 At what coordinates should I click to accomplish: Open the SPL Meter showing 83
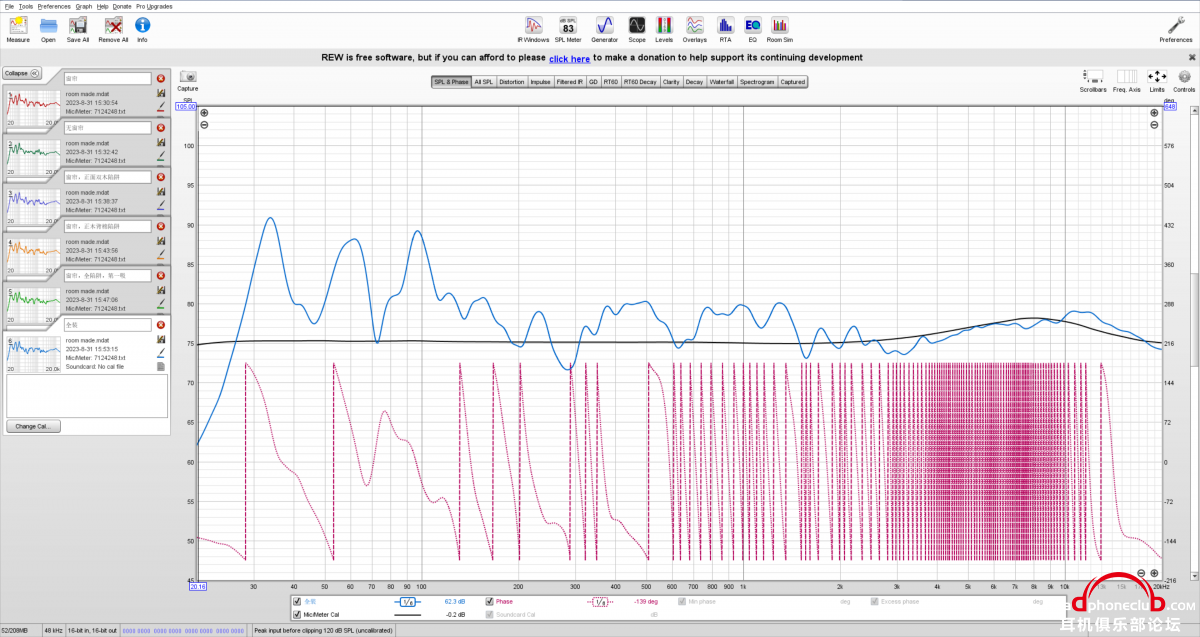tap(568, 25)
